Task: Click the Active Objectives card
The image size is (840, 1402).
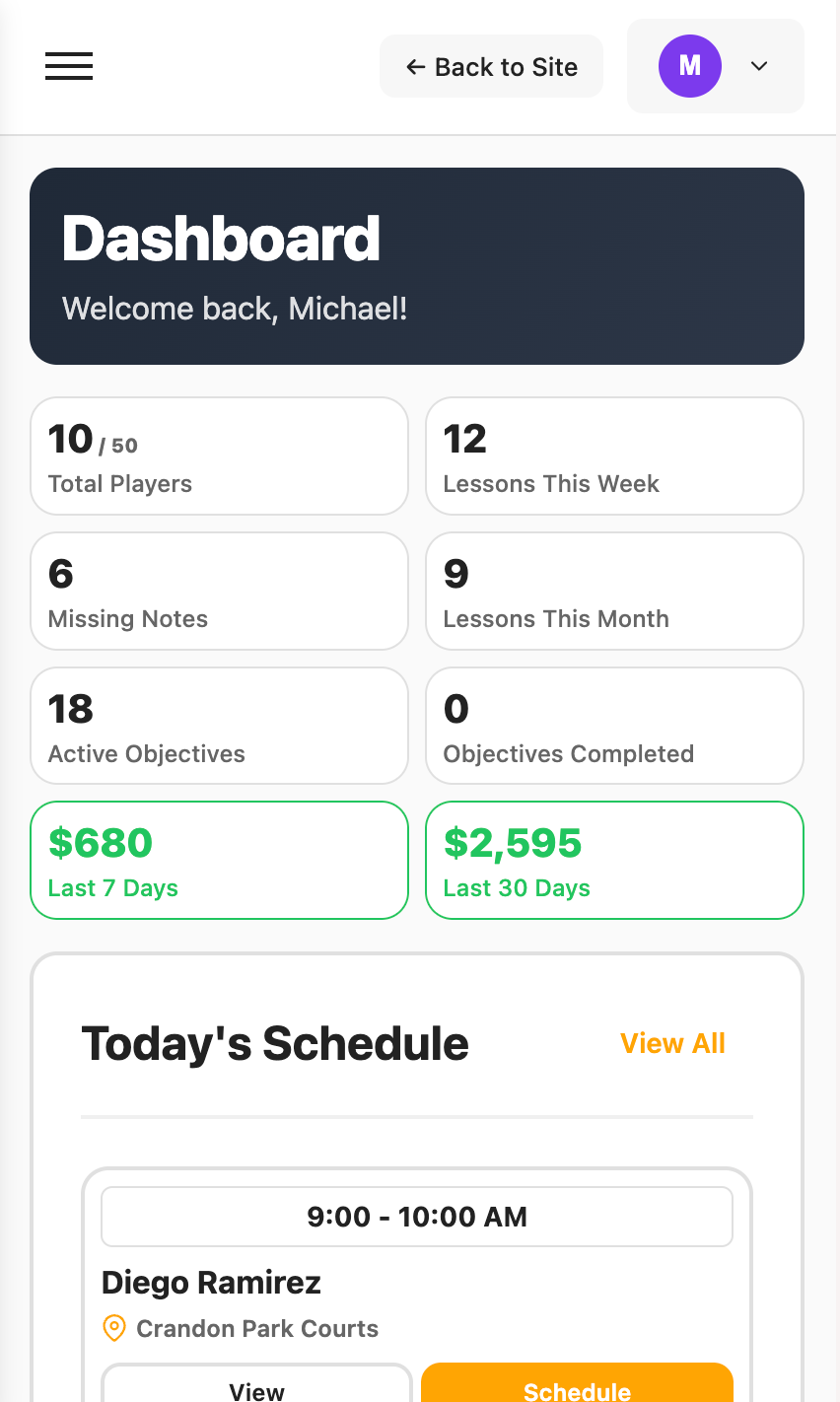Action: click(x=219, y=725)
